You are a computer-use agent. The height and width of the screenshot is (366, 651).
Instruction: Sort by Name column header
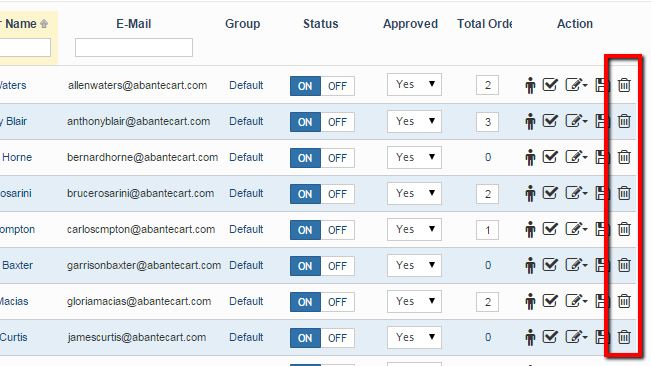pyautogui.click(x=21, y=24)
